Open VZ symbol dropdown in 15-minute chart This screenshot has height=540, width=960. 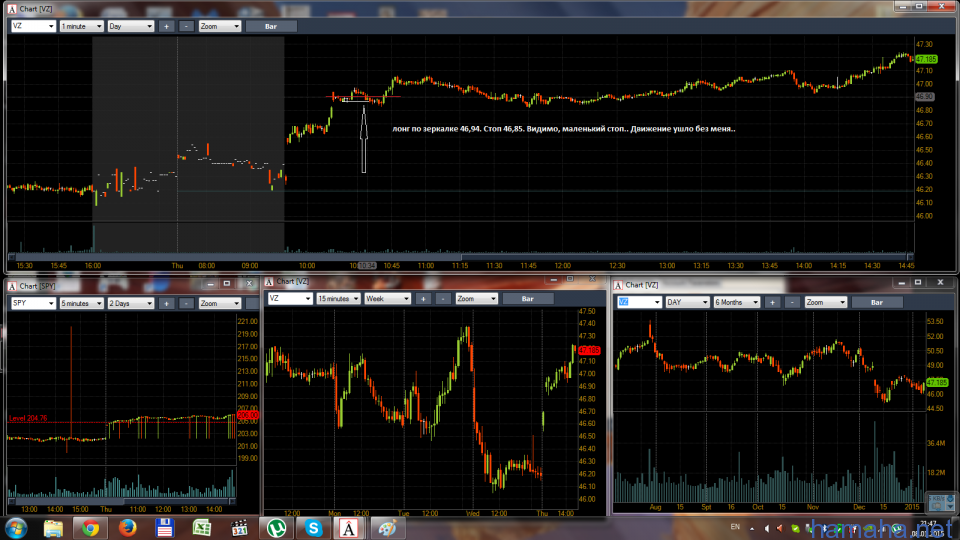click(290, 299)
